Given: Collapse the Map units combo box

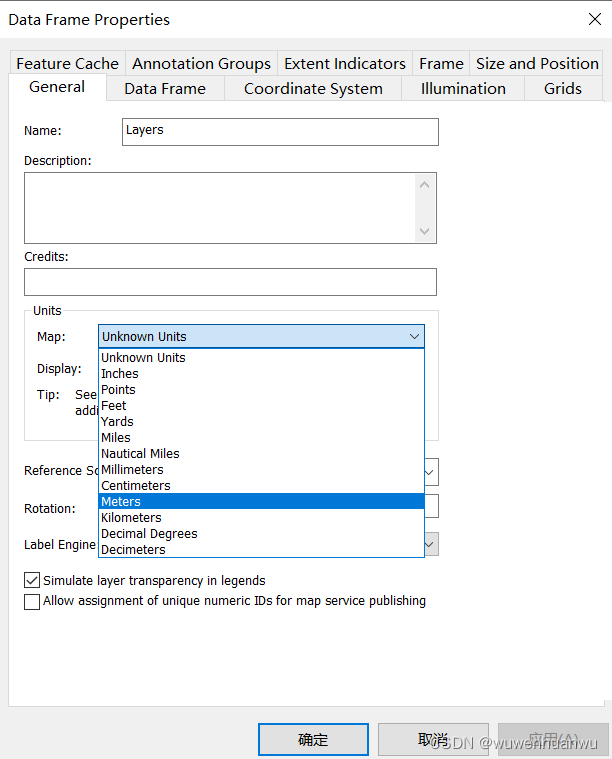Looking at the screenshot, I should (261, 336).
